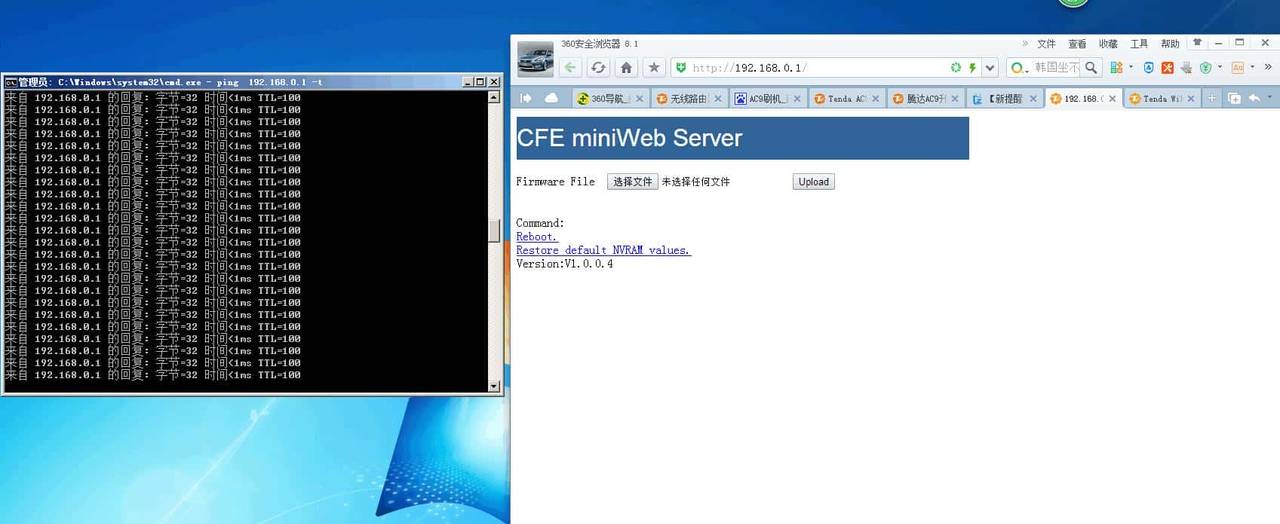Open the search engine selector dropdown

1018,68
